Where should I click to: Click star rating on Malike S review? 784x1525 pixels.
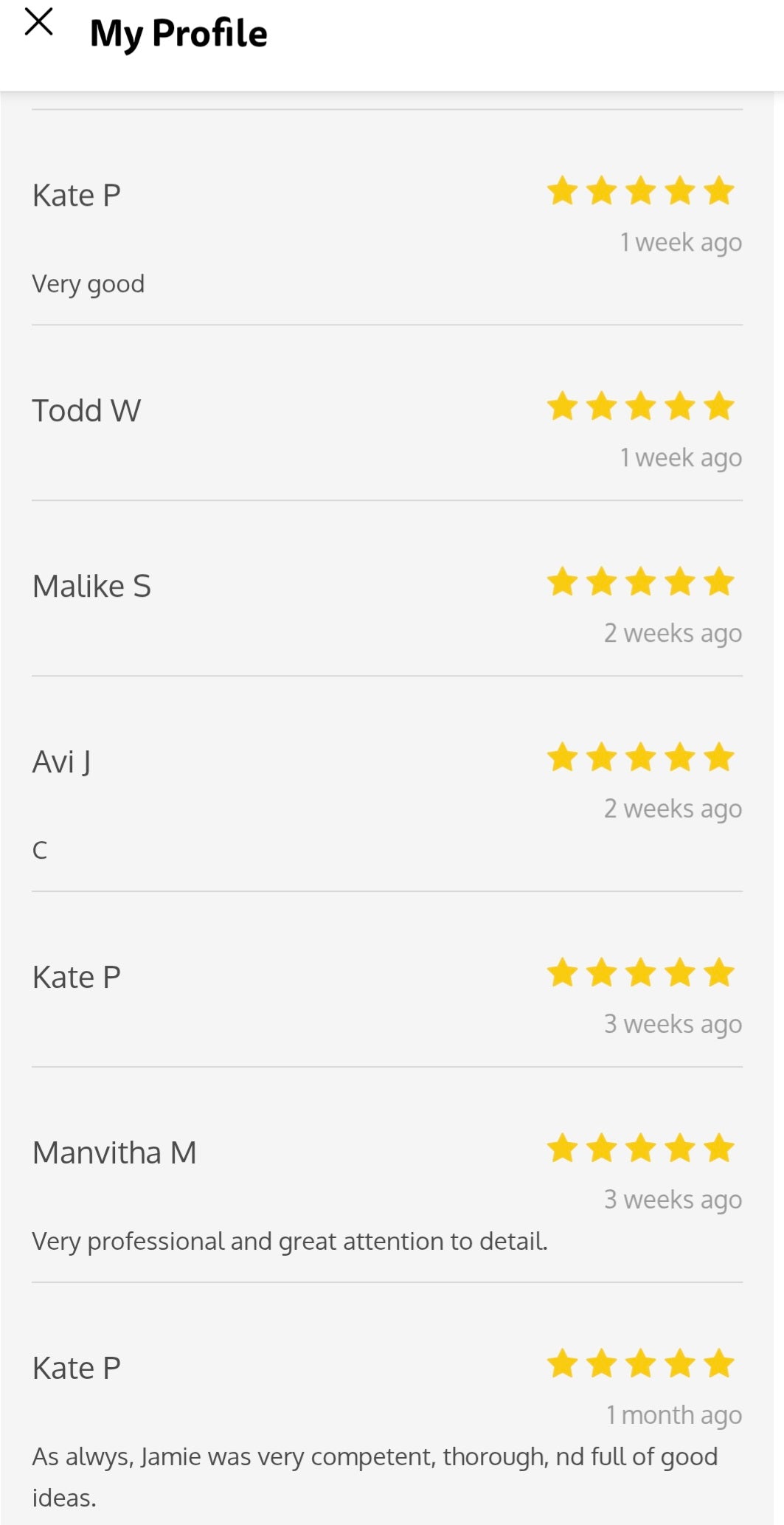click(x=640, y=582)
